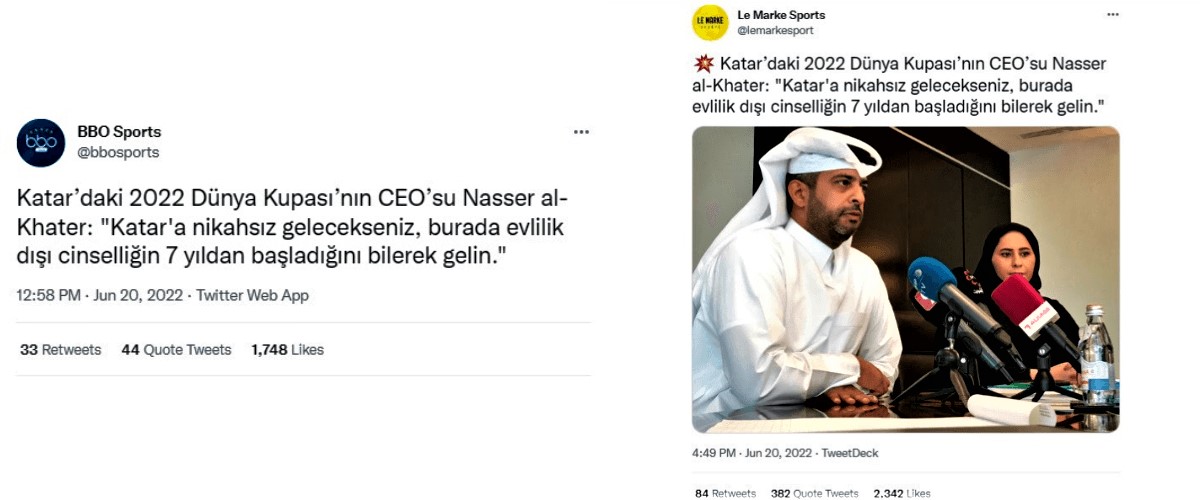Show the 2,342 Likes list

coord(902,493)
